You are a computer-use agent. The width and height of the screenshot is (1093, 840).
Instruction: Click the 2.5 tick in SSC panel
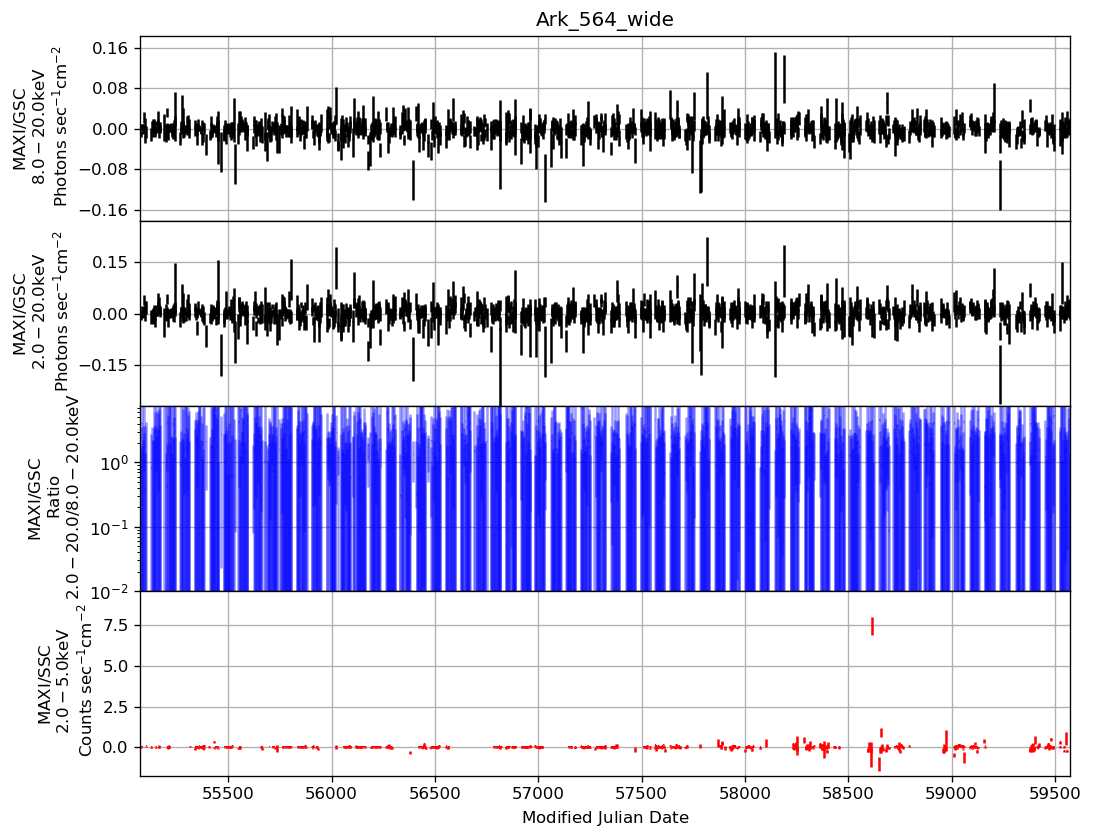(x=116, y=707)
